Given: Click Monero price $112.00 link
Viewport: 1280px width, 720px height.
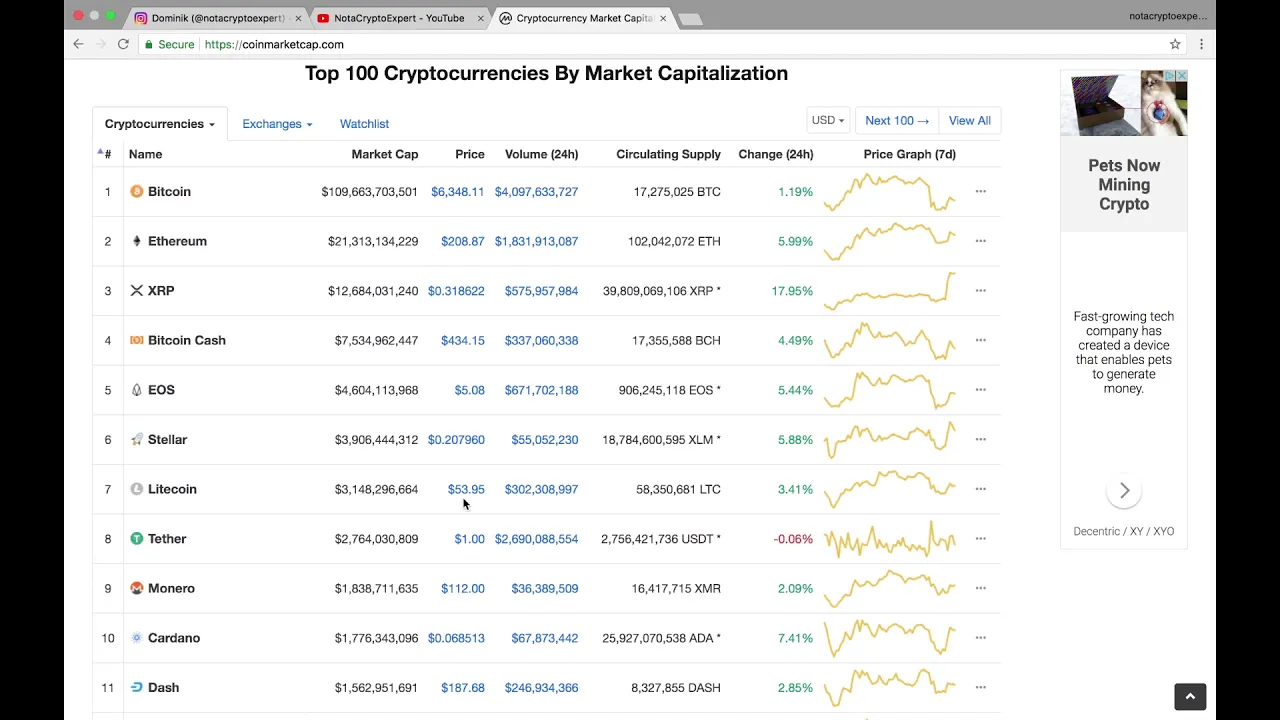Looking at the screenshot, I should [x=463, y=588].
